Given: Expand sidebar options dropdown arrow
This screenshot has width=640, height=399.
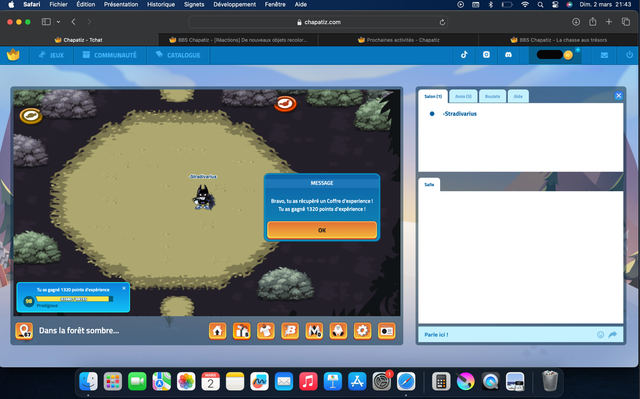Looking at the screenshot, I should [x=58, y=22].
